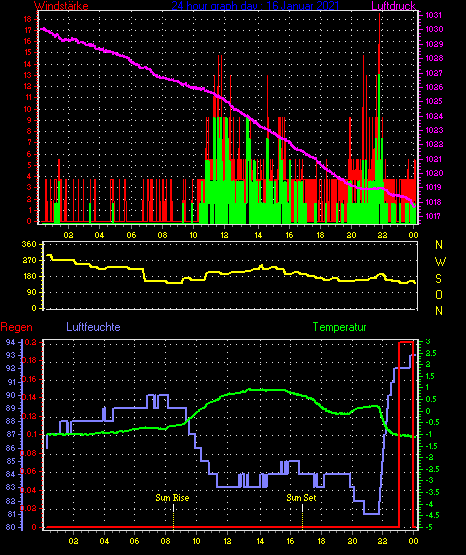Click hour "12" under the wind chart
The height and width of the screenshot is (555, 466).
(224, 235)
